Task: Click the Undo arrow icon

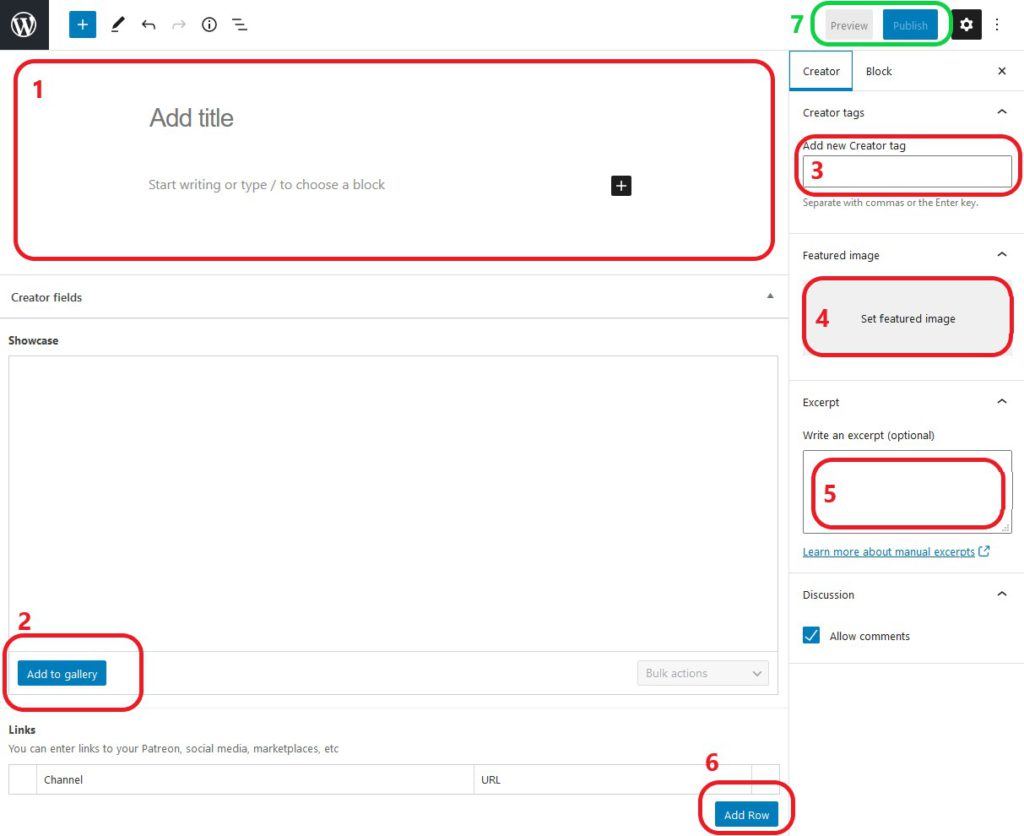Action: click(148, 24)
